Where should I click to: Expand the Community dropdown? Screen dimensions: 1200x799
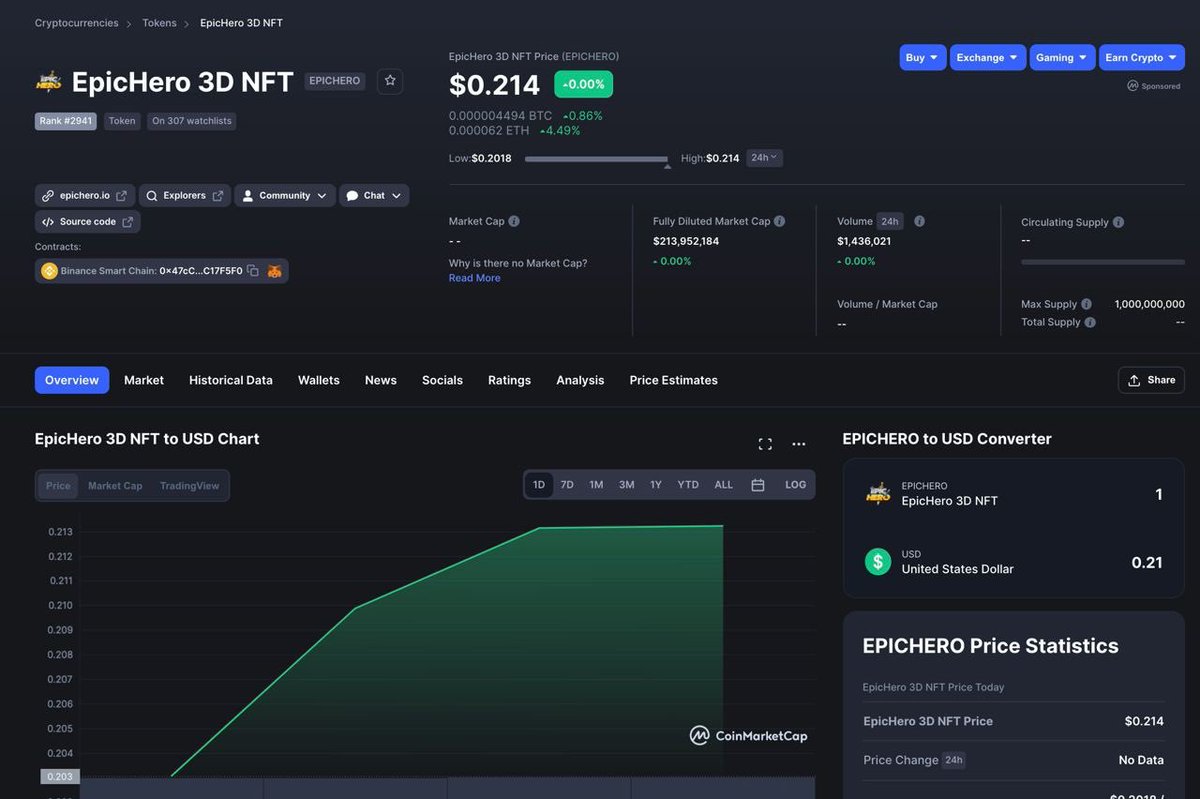(x=285, y=196)
